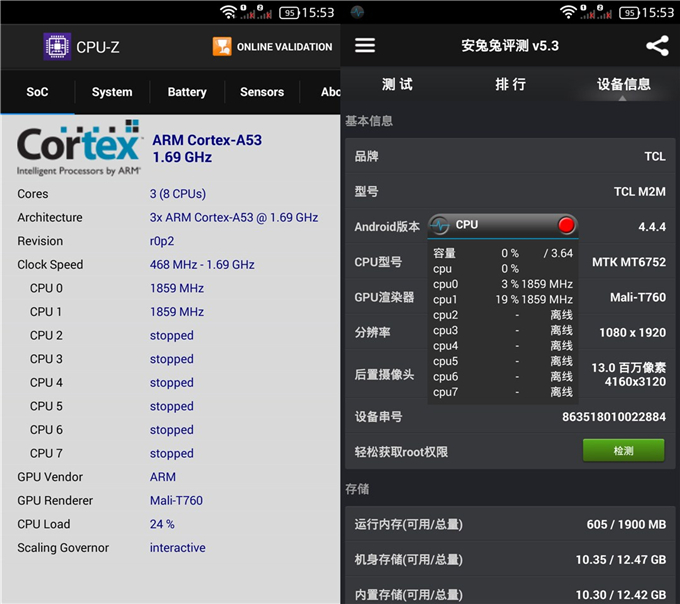Open the 测试 tab in AnTuTu
This screenshot has width=680, height=604.
coord(397,85)
